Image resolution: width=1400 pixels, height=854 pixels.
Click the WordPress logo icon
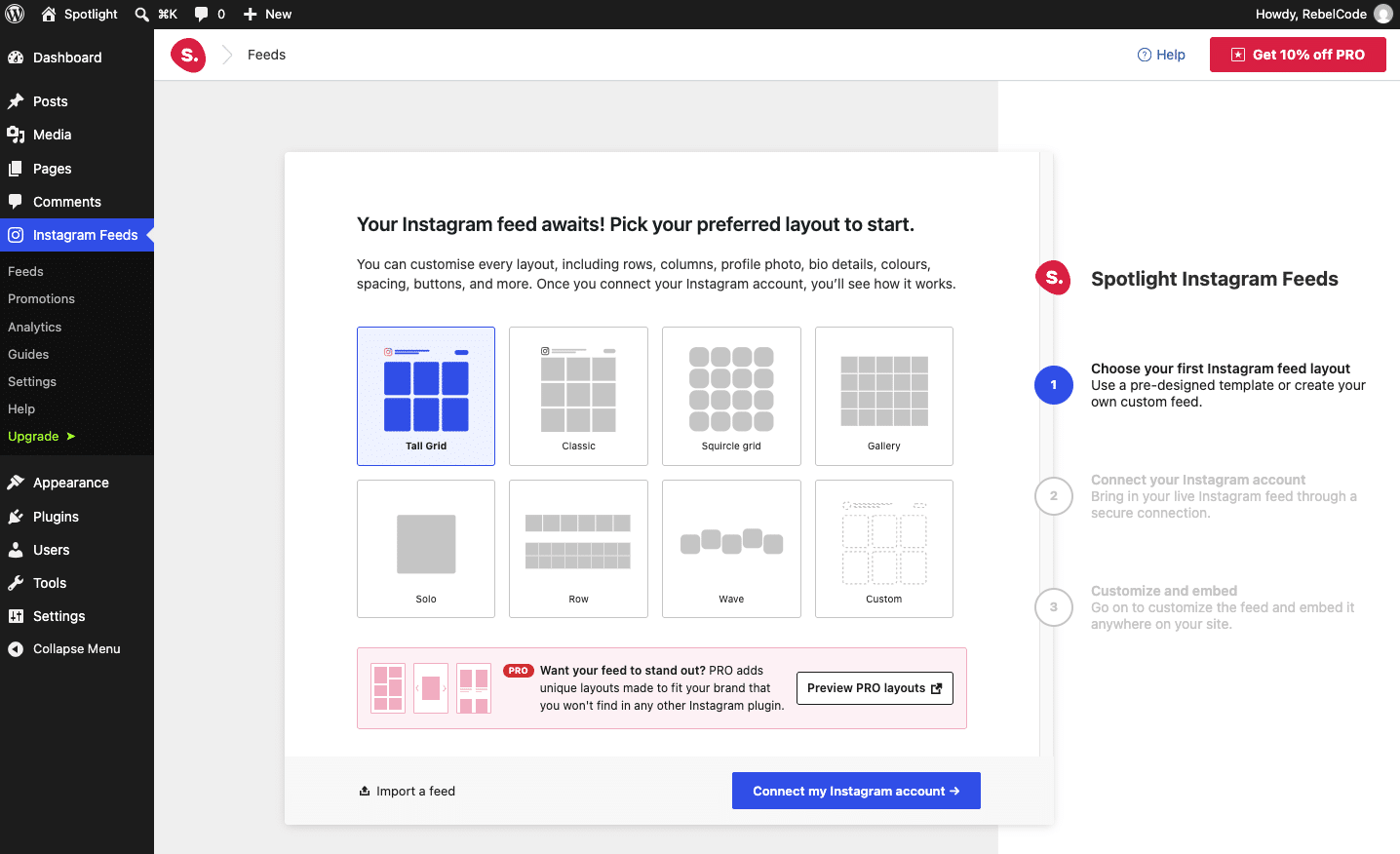[x=15, y=14]
